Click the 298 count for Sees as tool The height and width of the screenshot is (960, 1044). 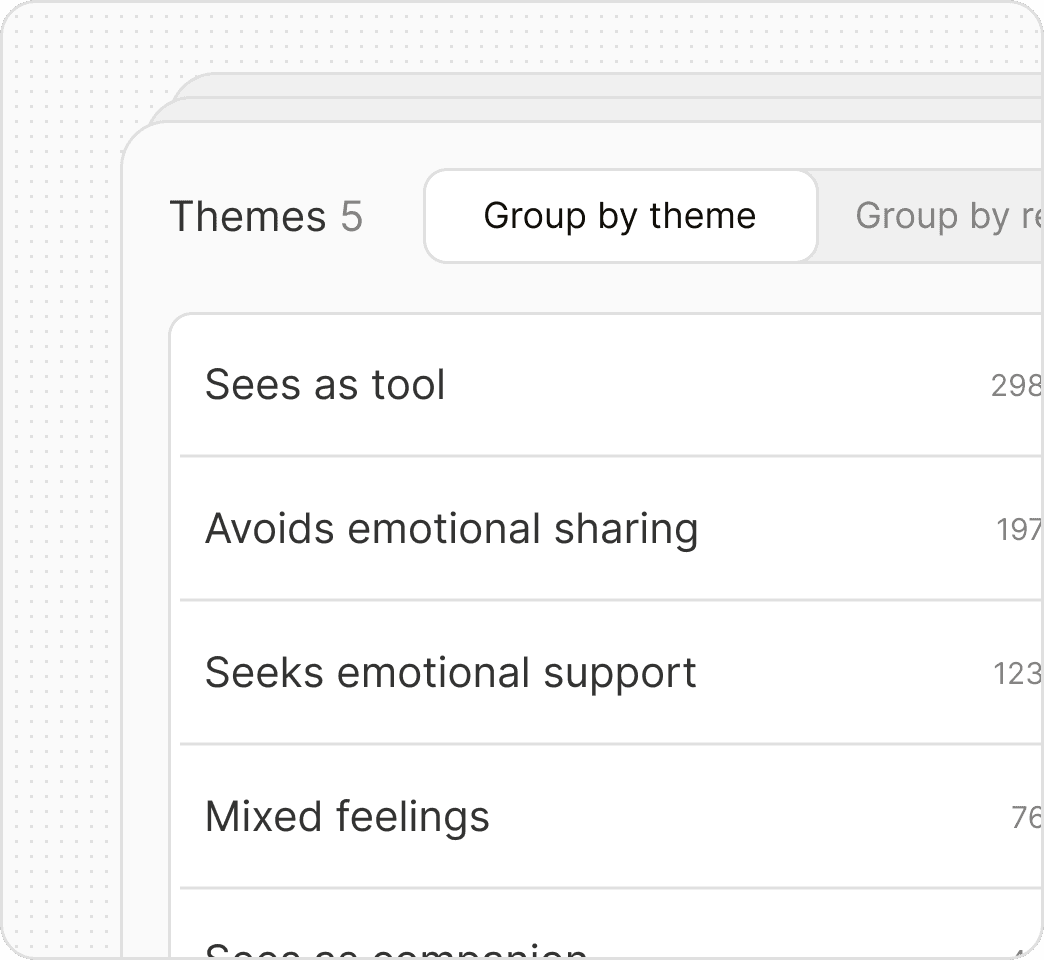pos(1016,386)
